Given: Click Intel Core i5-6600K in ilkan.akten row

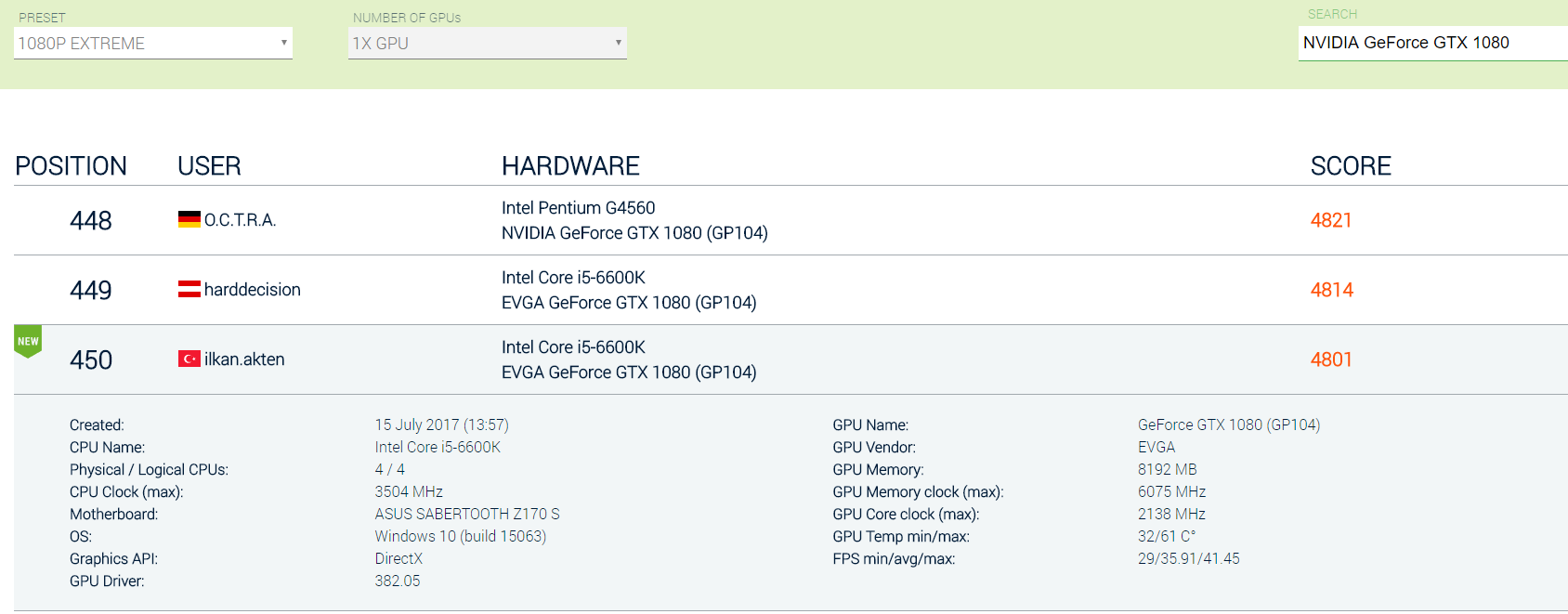Looking at the screenshot, I should pyautogui.click(x=573, y=347).
